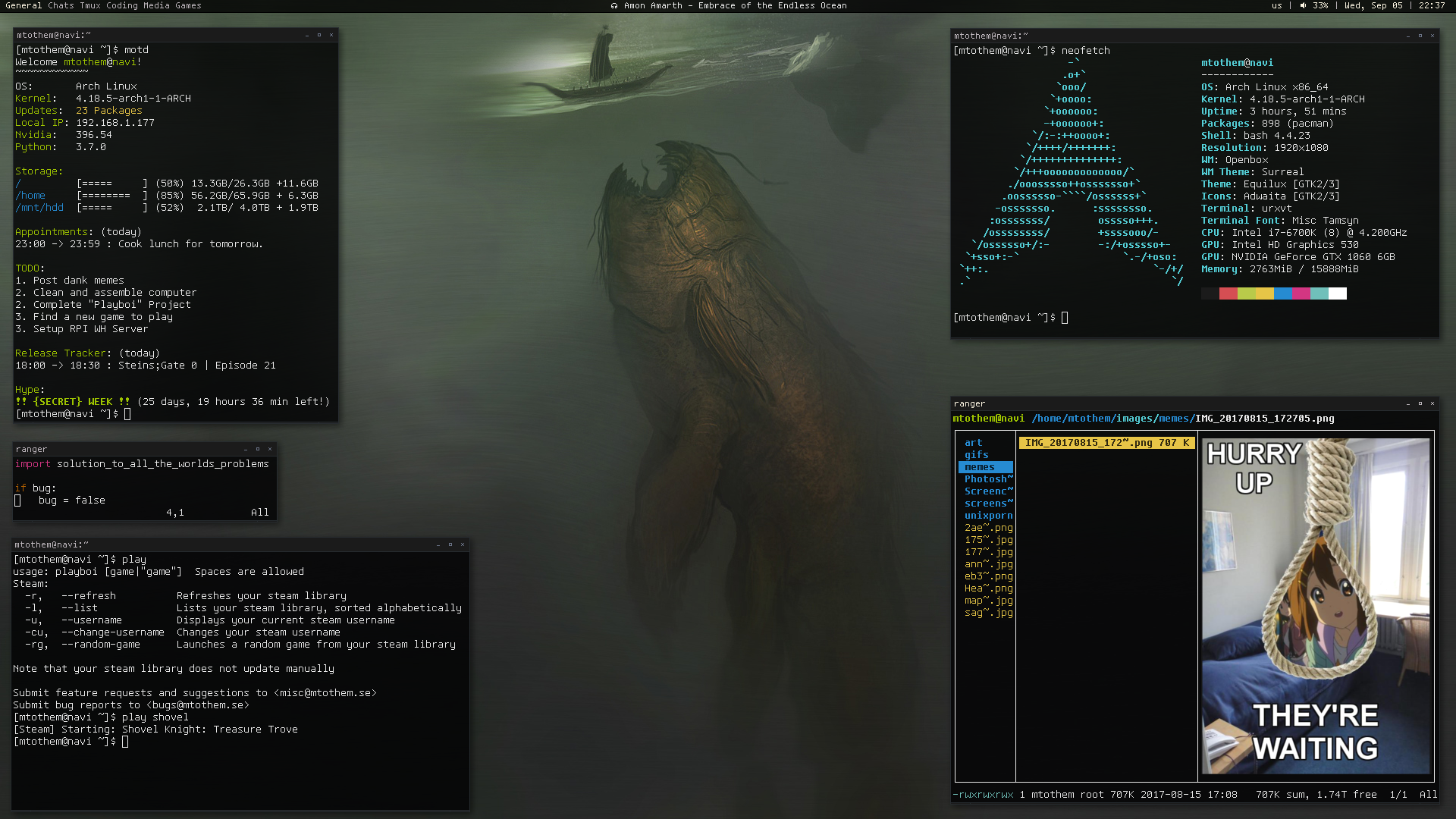The image size is (1456, 819).
Task: Select the magenta color block in neofetch
Action: (x=1301, y=293)
